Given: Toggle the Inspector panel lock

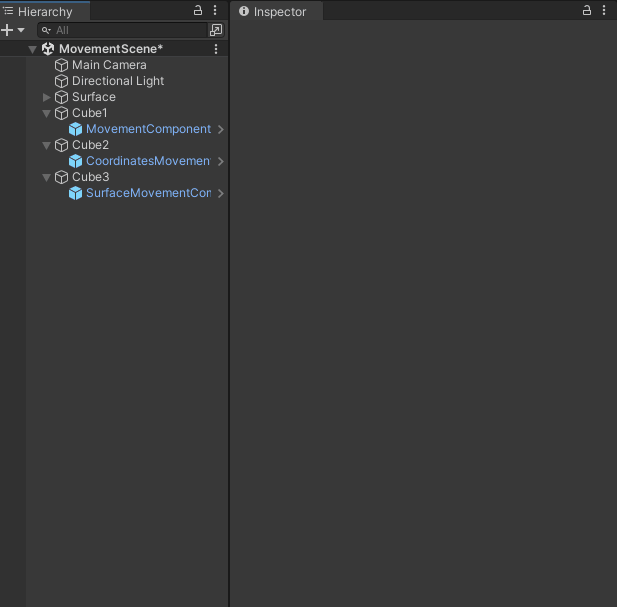Looking at the screenshot, I should (586, 11).
